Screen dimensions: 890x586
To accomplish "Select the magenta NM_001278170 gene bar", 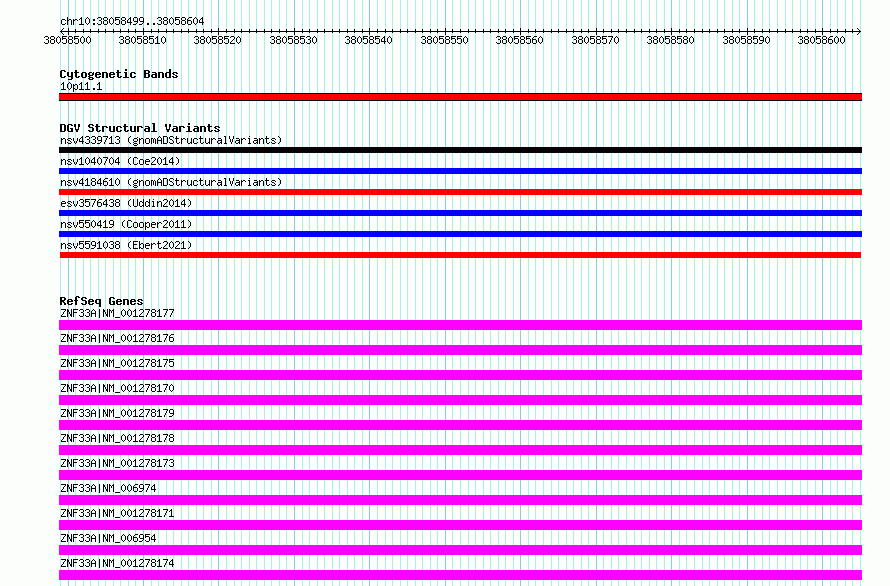I will click(460, 400).
